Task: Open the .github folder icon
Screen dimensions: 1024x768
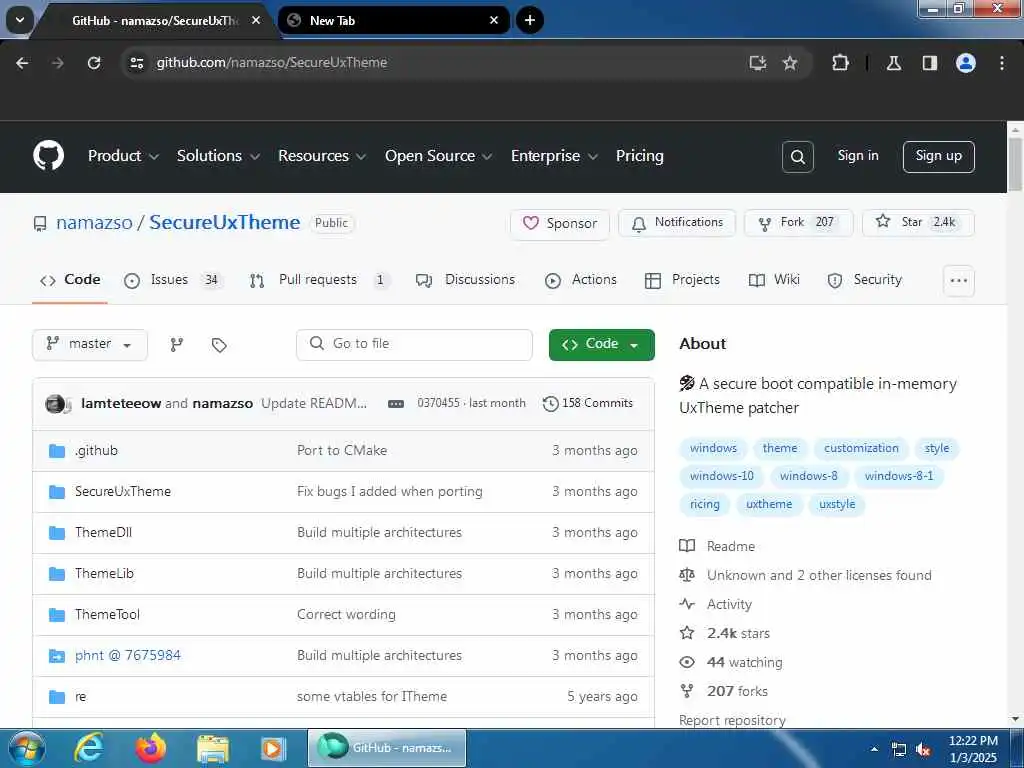Action: coord(57,451)
